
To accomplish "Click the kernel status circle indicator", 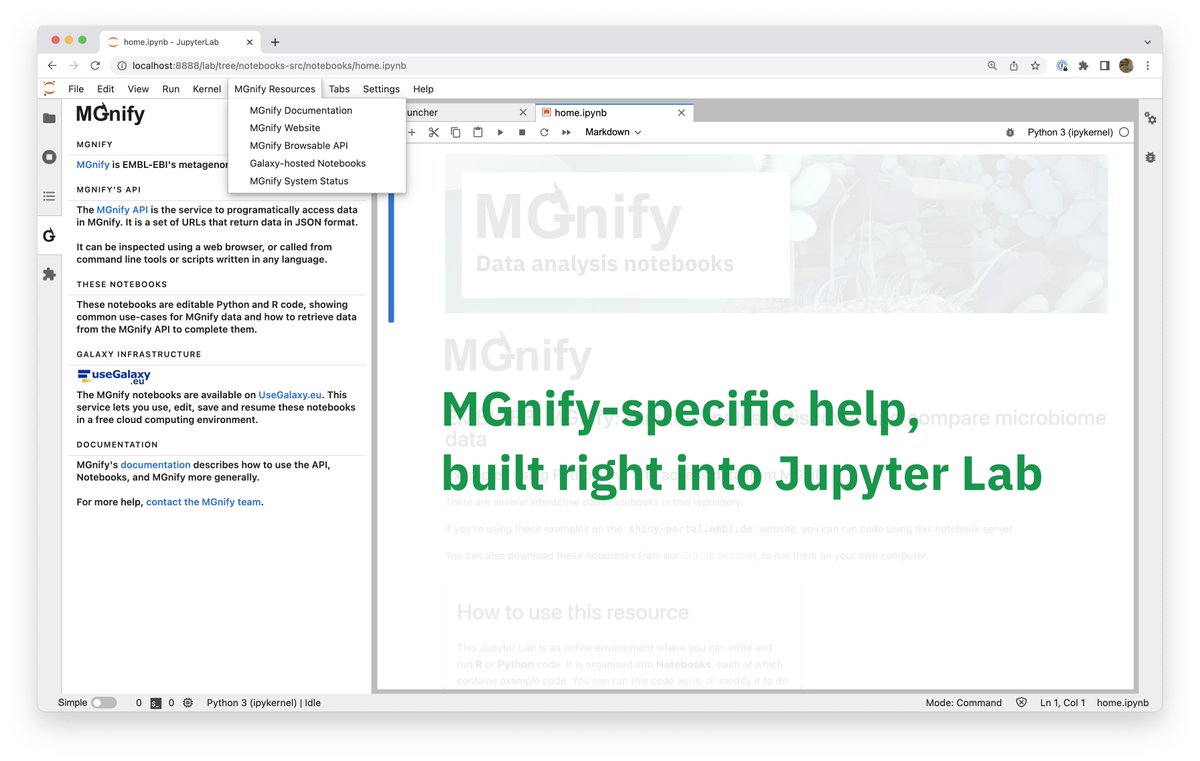I will coord(1124,132).
